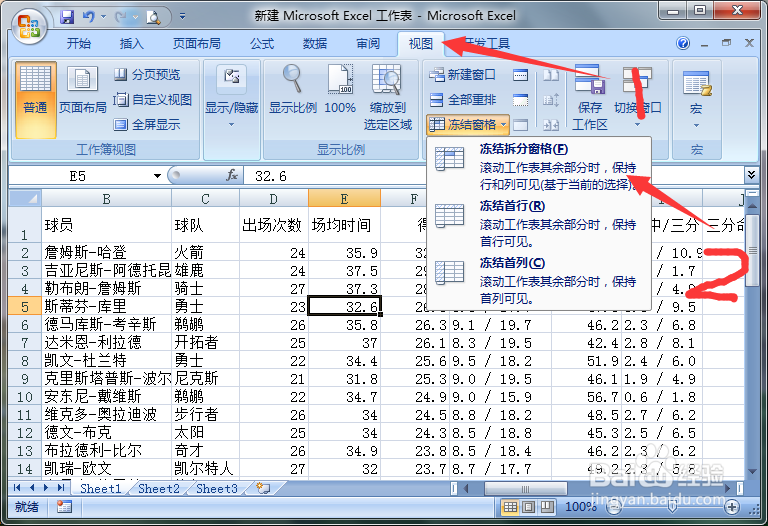Click the Office button orb

[x=28, y=26]
